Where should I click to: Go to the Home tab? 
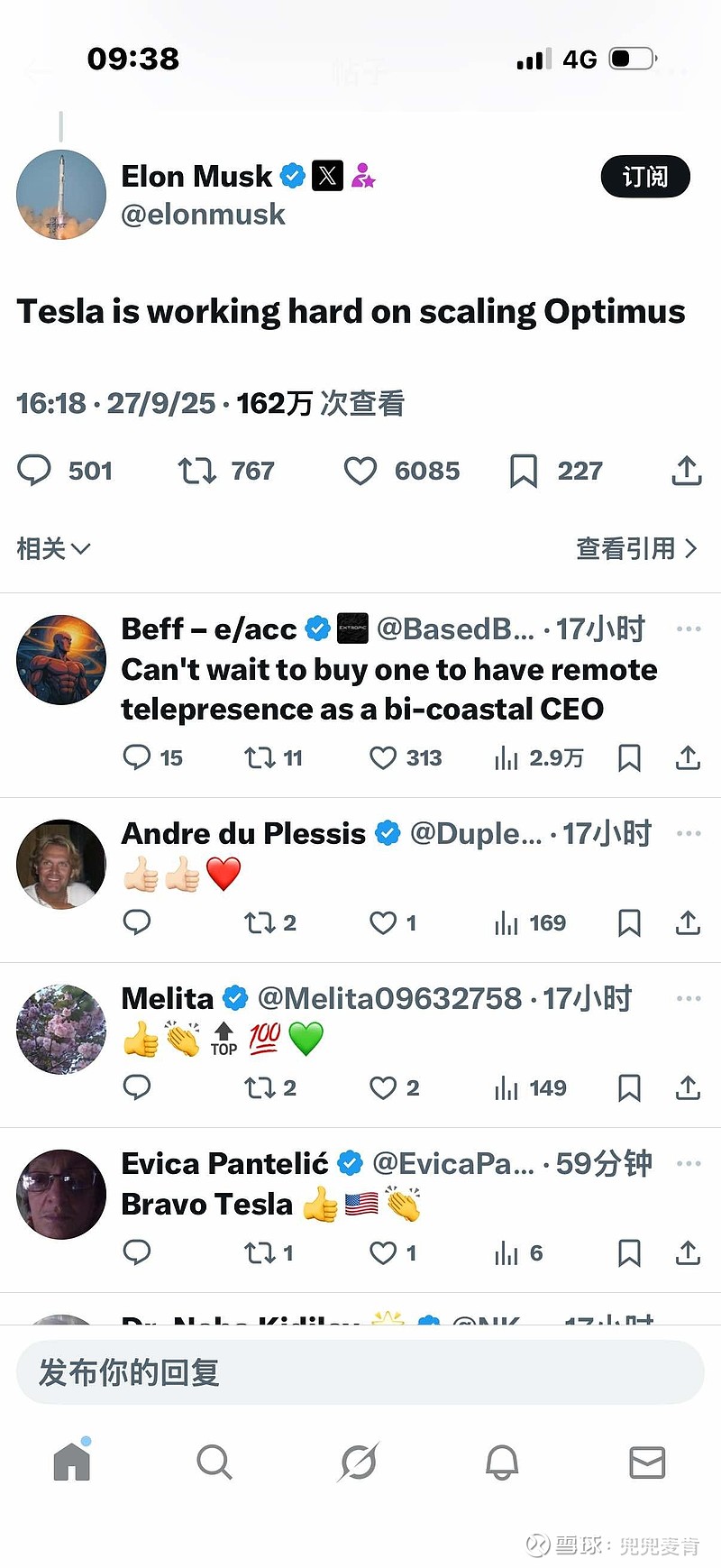pos(72,1460)
